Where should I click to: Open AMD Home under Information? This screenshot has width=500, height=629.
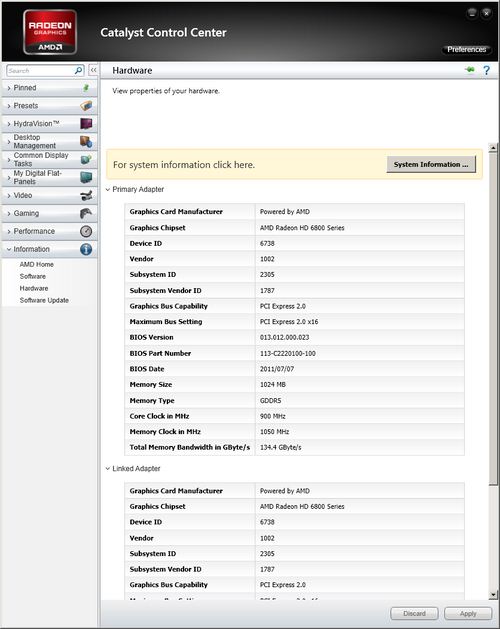coord(37,264)
